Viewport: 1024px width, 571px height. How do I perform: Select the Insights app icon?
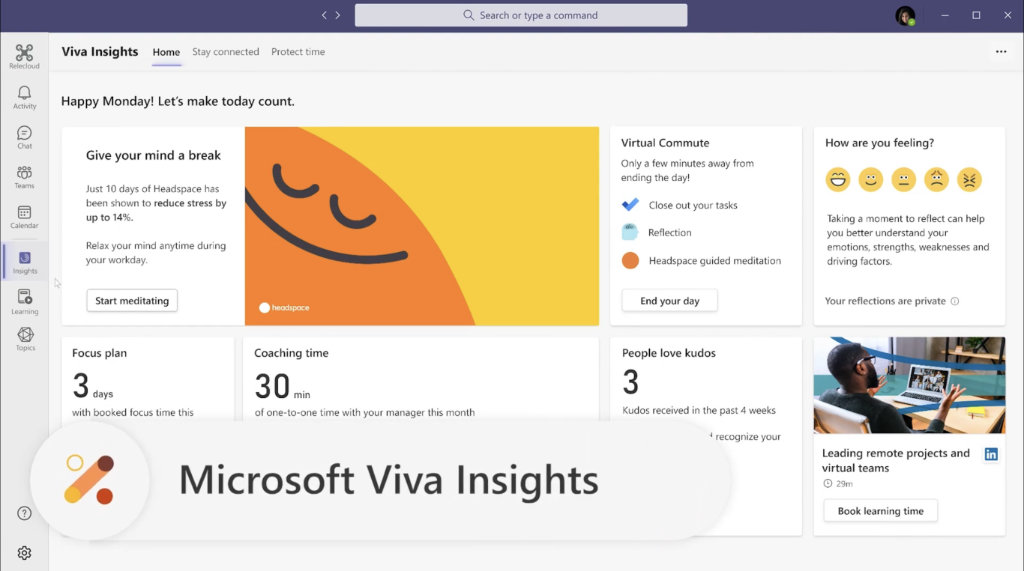click(x=25, y=262)
